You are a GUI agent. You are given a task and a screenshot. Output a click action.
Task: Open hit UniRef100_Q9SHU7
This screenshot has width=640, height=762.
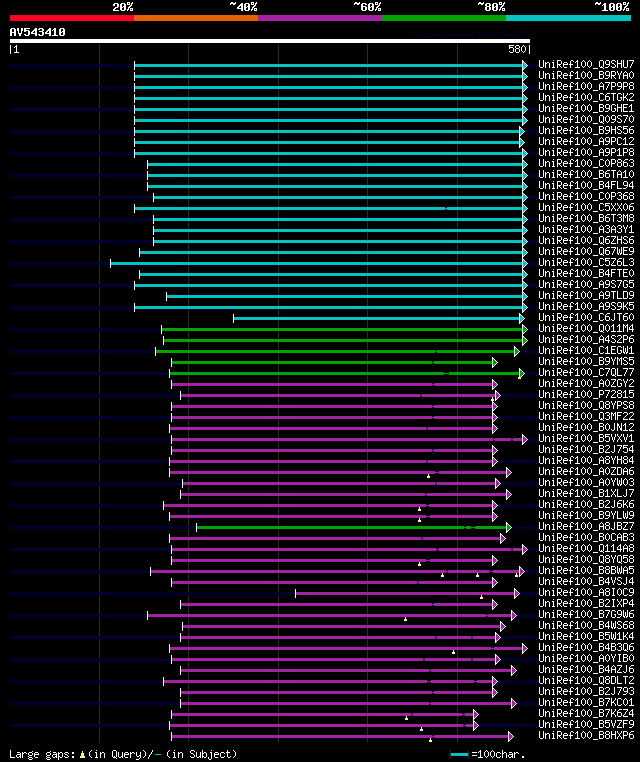pos(586,64)
